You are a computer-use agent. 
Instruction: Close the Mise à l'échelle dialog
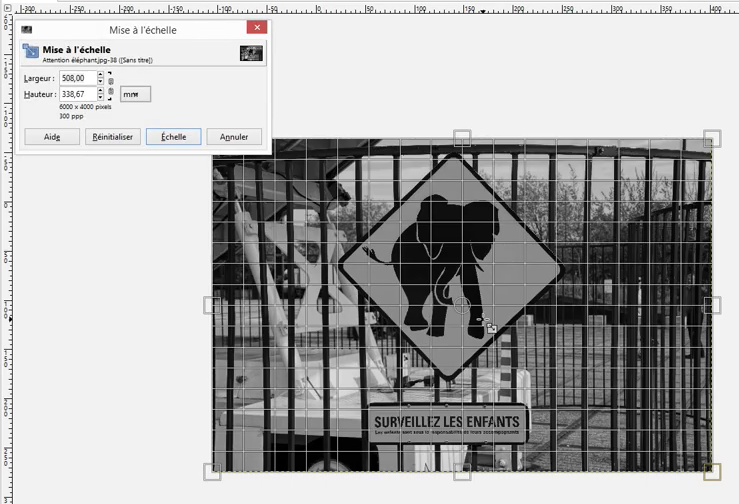257,29
